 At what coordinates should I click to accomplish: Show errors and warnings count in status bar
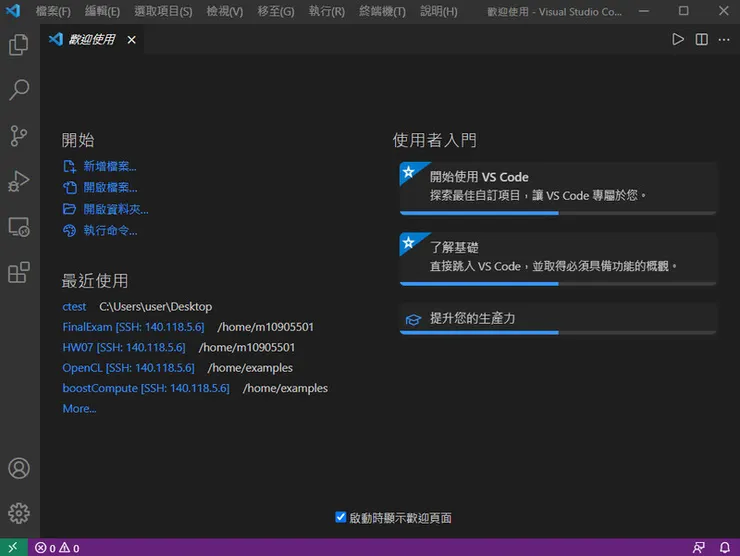tap(57, 548)
